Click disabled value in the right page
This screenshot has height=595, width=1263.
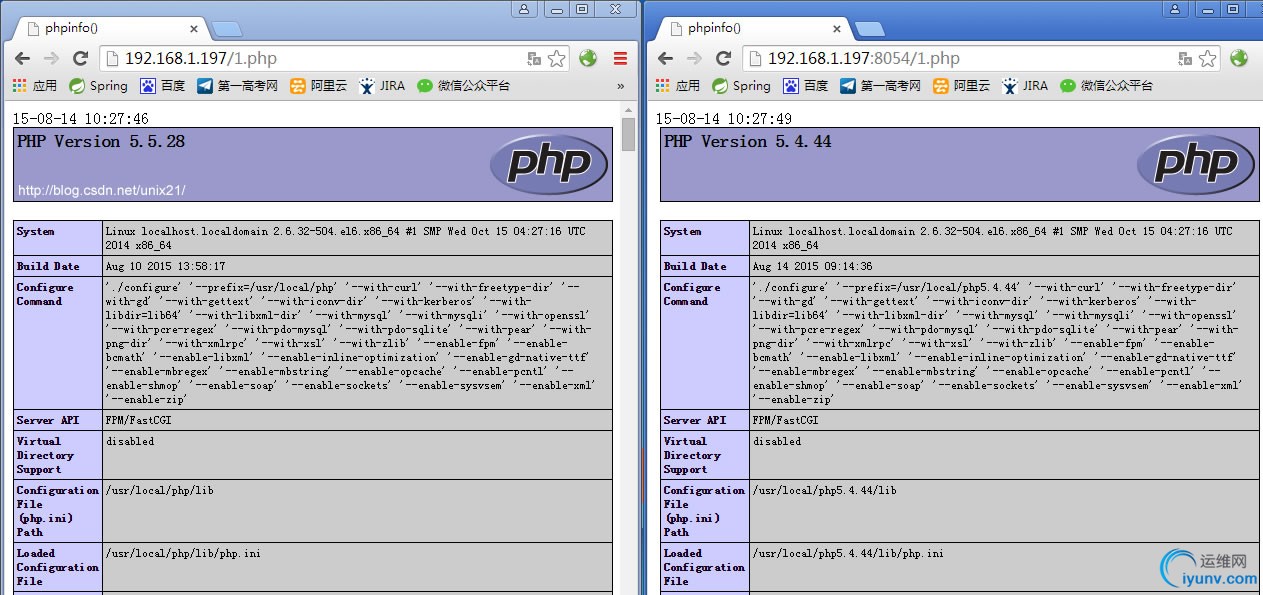tap(777, 441)
